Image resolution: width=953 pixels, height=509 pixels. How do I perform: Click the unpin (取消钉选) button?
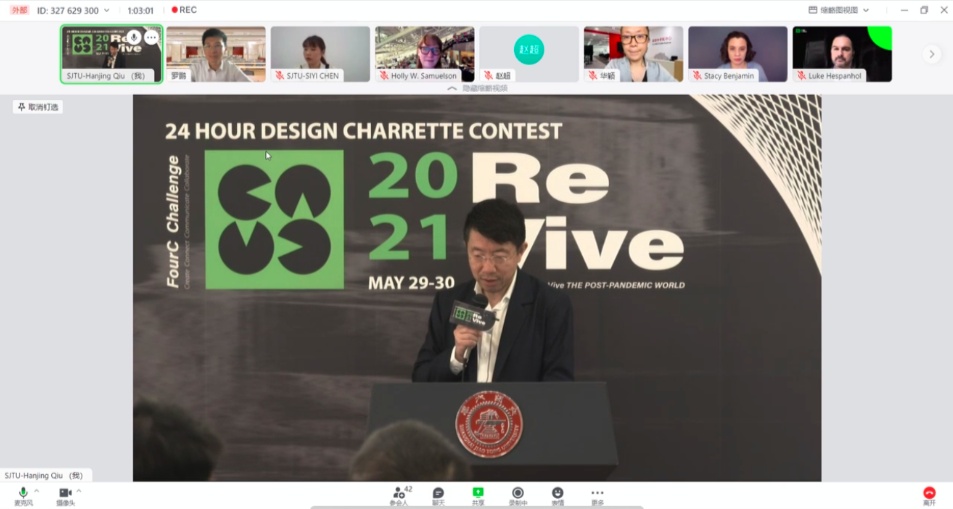pos(38,107)
